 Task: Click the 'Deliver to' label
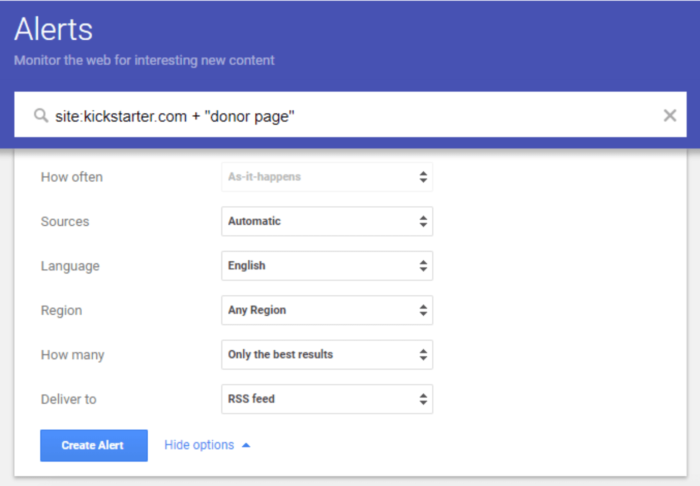(x=69, y=399)
